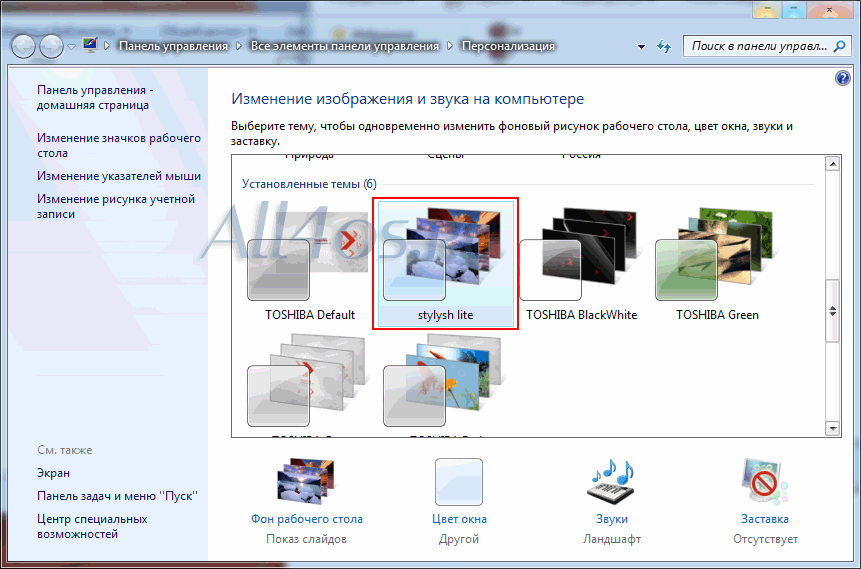Open the address bar history dropdown
Viewport: 861px width, 569px height.
pos(641,47)
